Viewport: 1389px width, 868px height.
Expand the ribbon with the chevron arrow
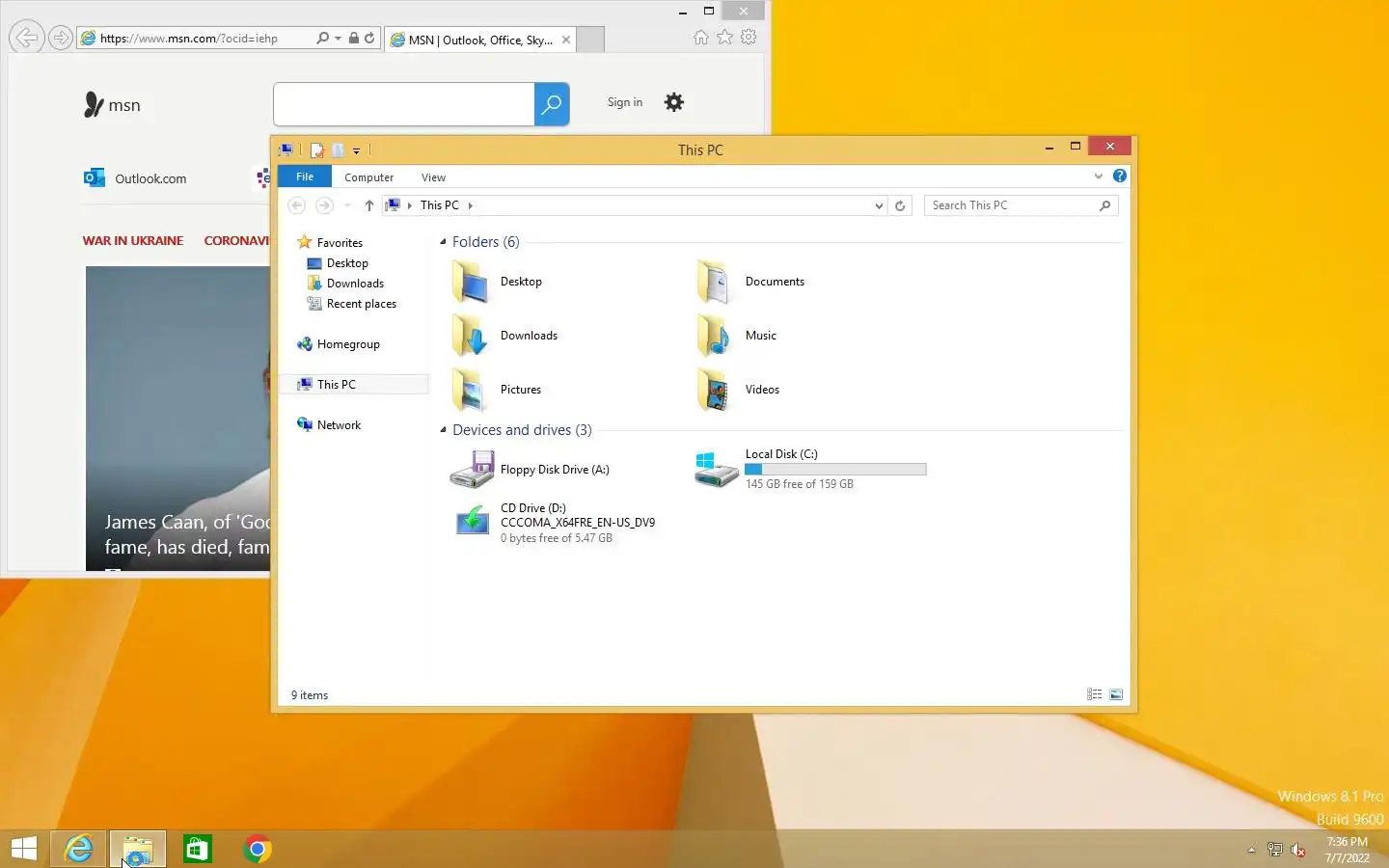[x=1098, y=176]
